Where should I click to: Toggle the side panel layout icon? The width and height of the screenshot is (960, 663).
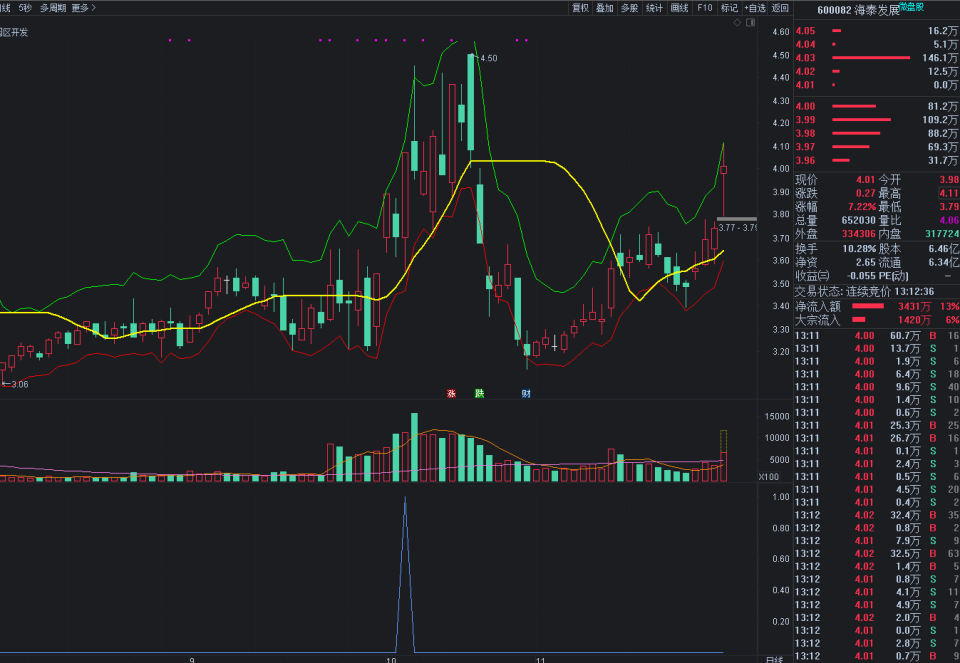point(751,23)
